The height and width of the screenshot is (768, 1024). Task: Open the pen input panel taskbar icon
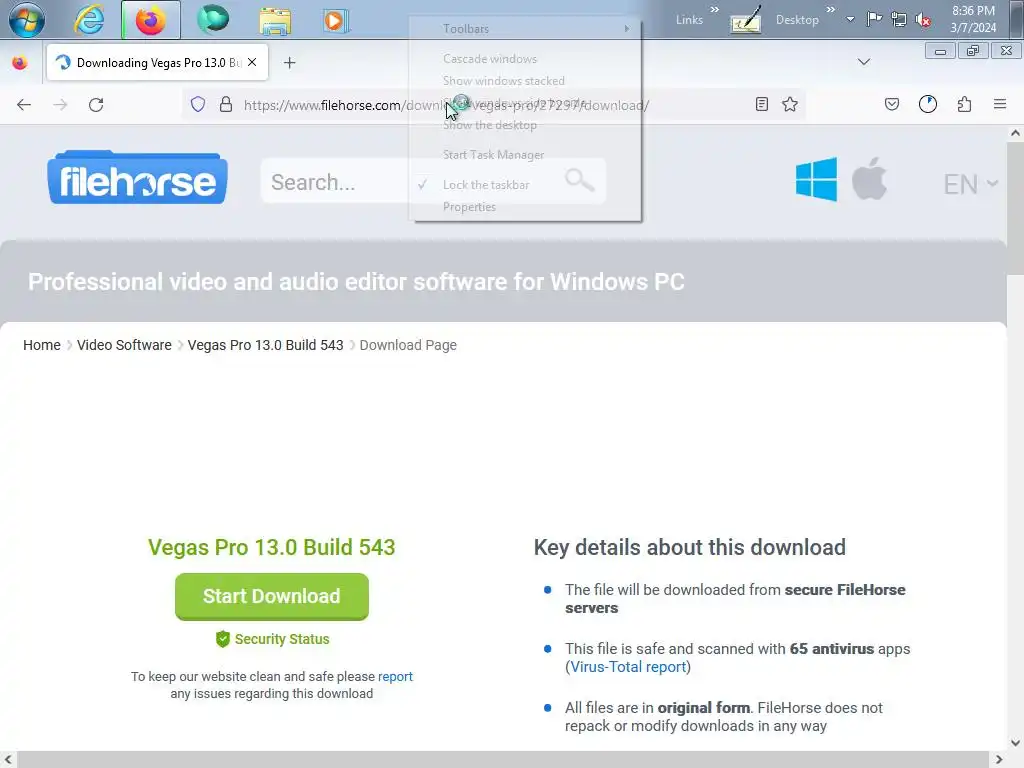coord(746,20)
